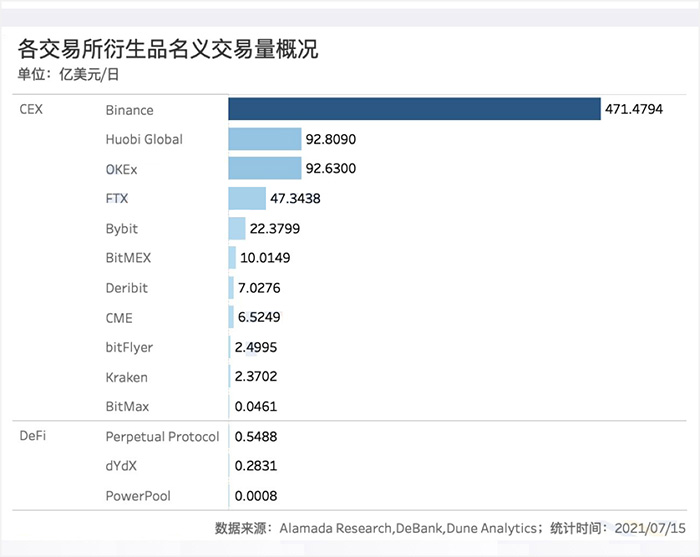This screenshot has width=700, height=557.
Task: Click the value 92.6300
Action: pos(331,168)
